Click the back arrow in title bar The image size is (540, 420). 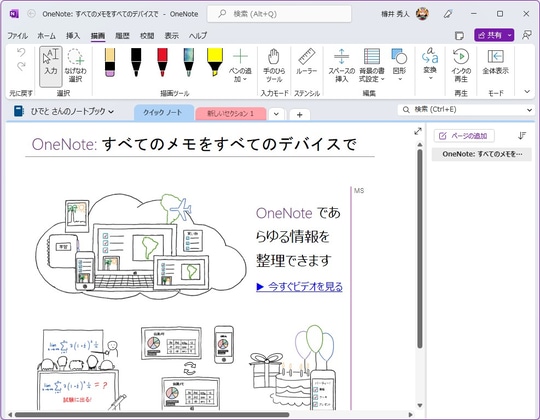pos(31,14)
